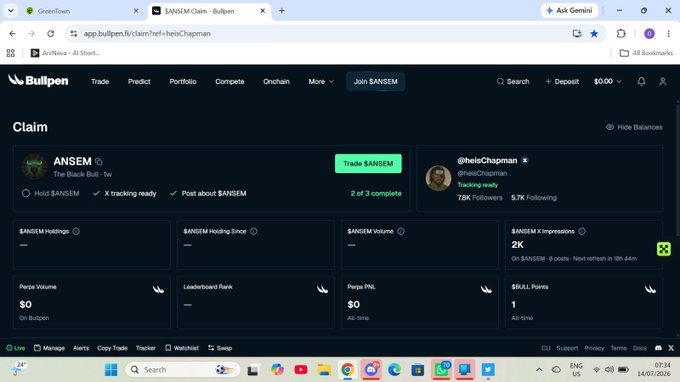Open the Support link

(567, 348)
